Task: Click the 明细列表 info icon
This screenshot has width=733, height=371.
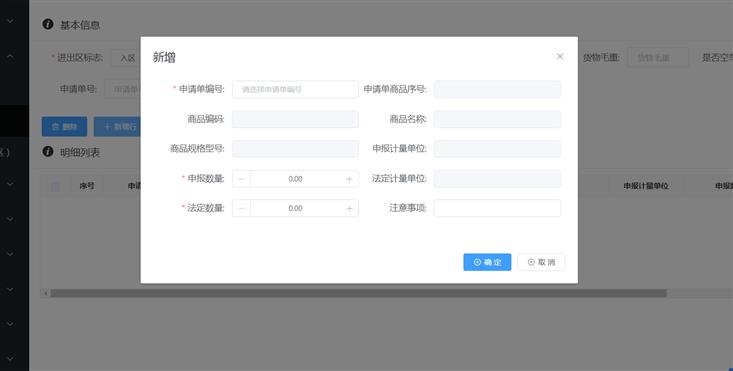Action: click(48, 151)
